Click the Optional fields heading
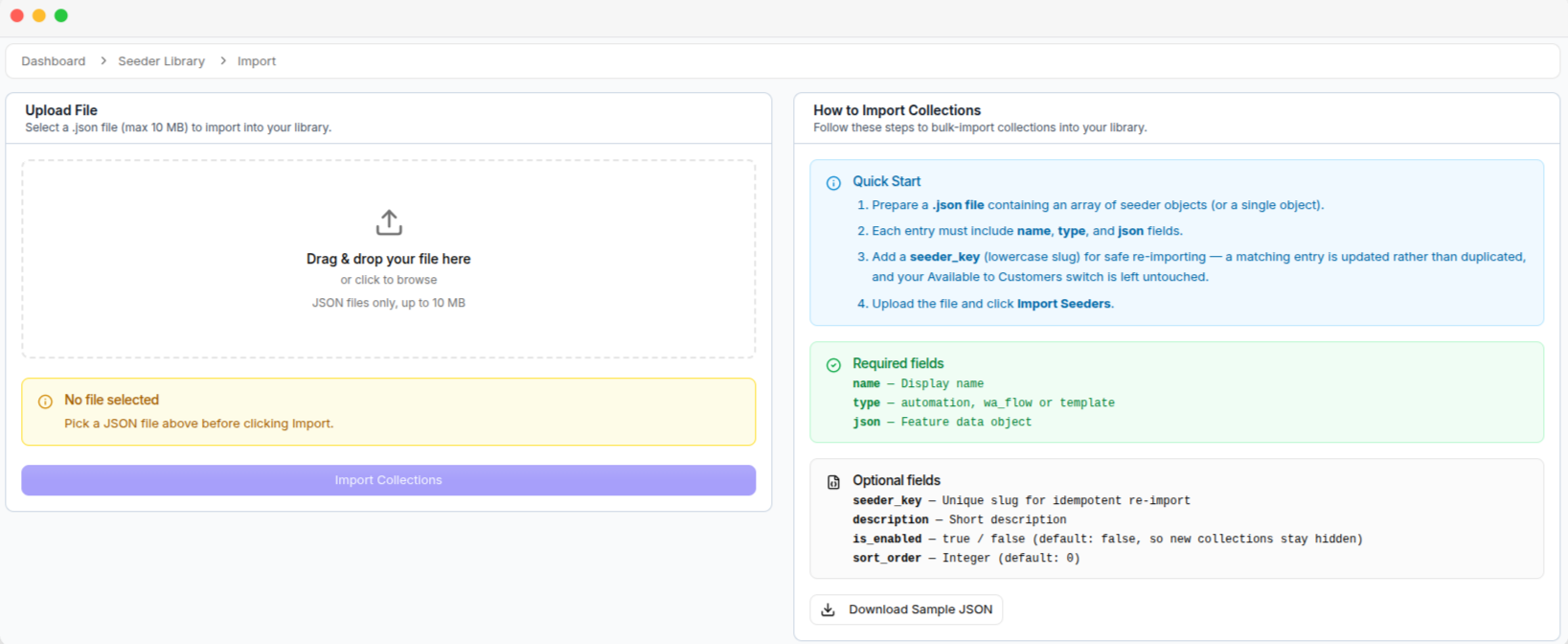Viewport: 1568px width, 644px height. pyautogui.click(x=897, y=480)
